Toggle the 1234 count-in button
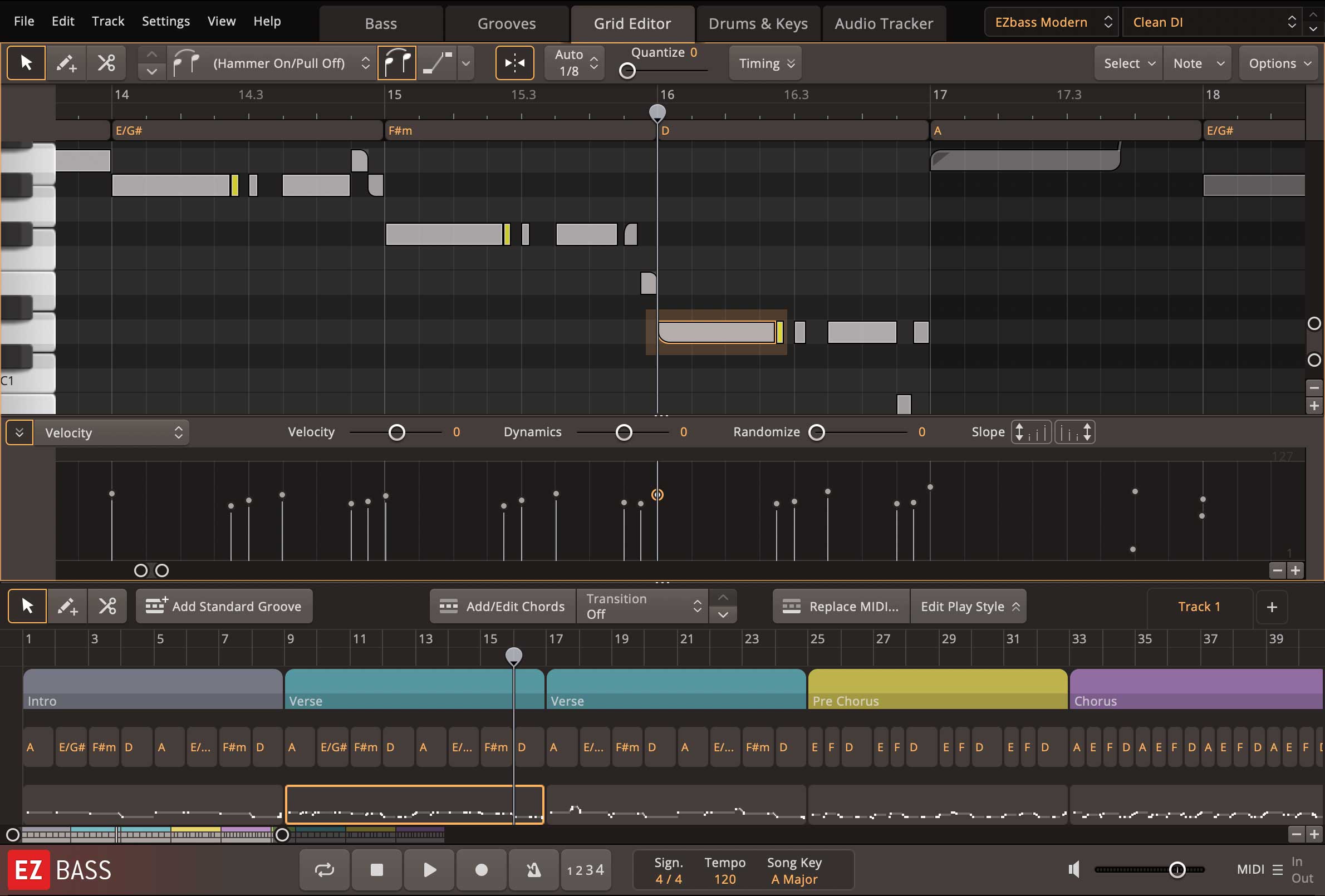This screenshot has height=896, width=1325. coord(586,869)
